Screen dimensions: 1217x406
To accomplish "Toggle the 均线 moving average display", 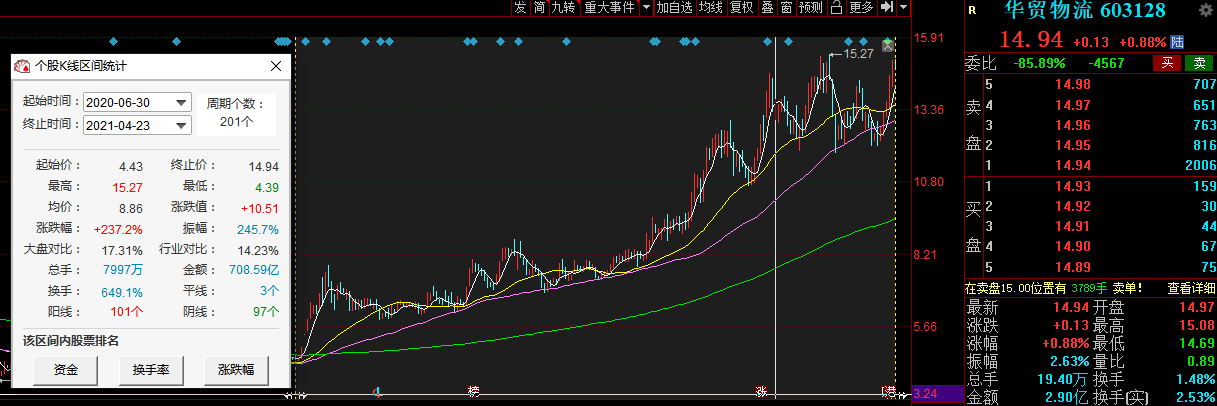I will [x=710, y=8].
